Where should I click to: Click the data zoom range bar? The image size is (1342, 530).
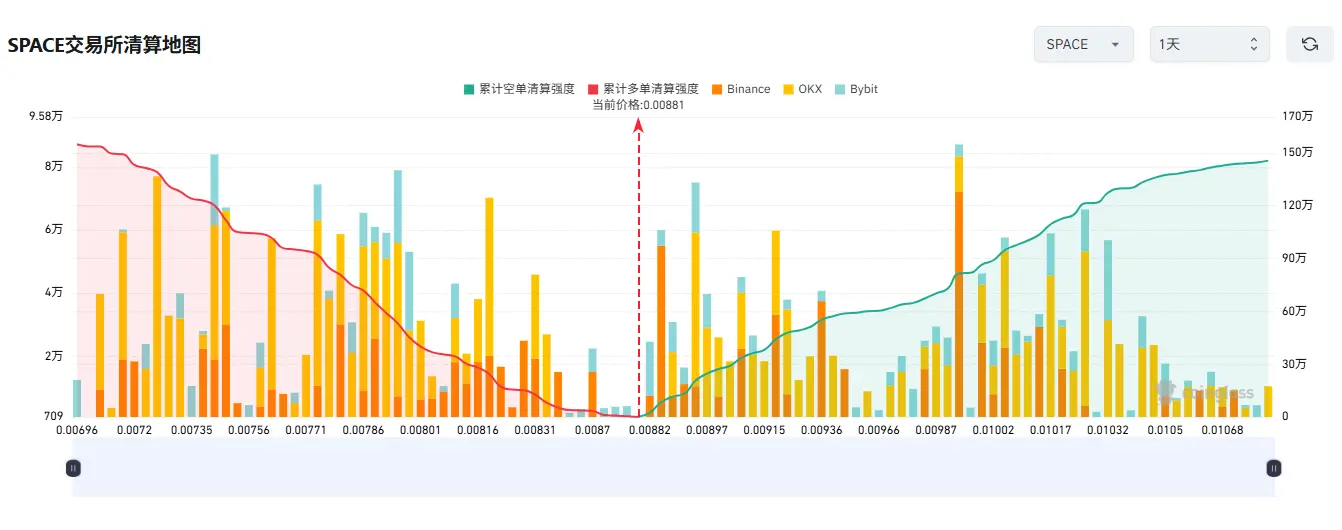coord(673,467)
